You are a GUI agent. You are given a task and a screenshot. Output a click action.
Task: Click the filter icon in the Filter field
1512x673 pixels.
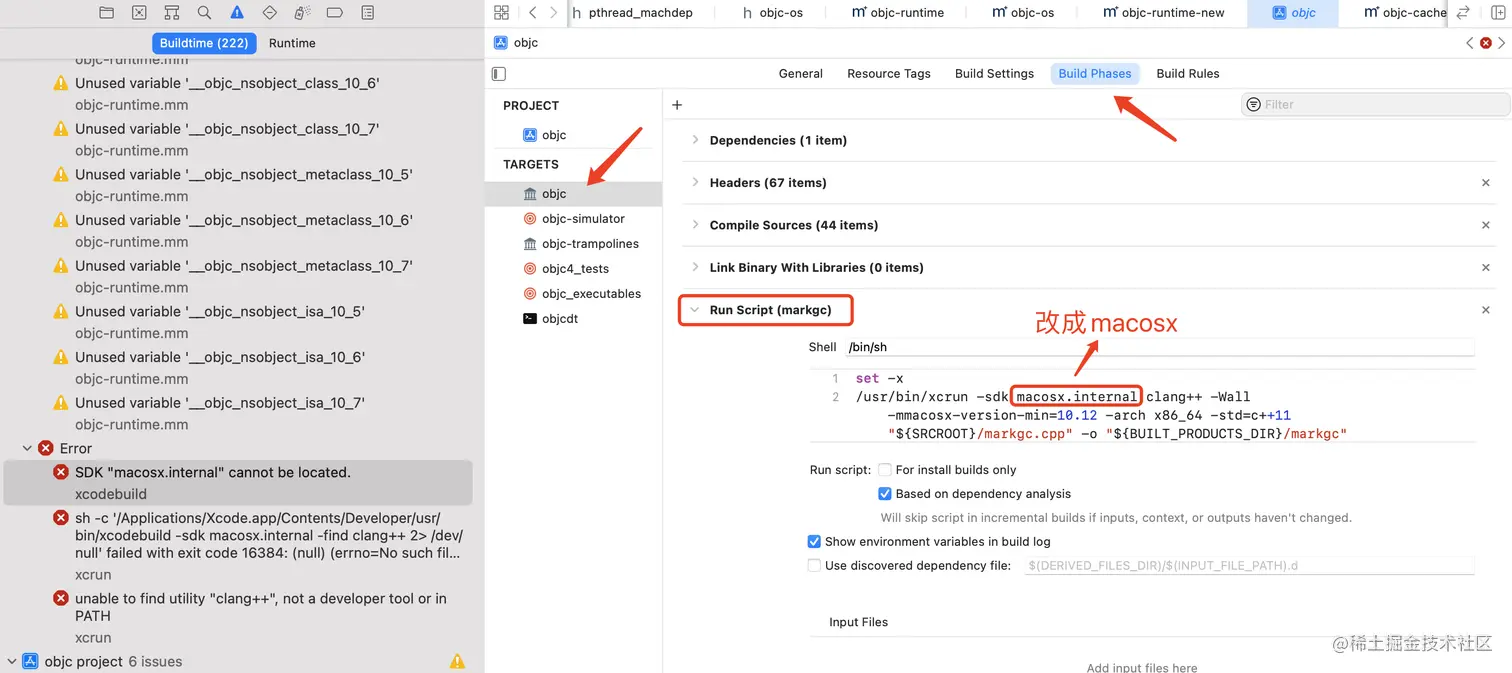(1254, 104)
